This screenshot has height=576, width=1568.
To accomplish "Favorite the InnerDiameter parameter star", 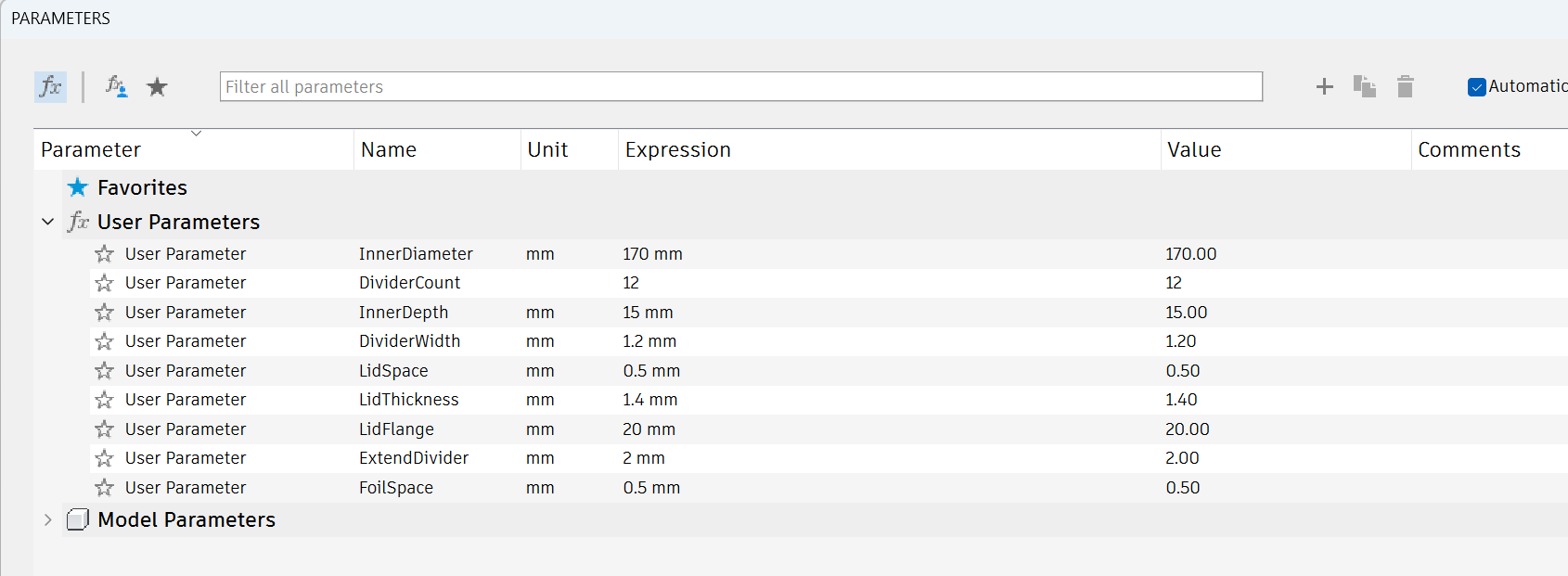I will 104,254.
